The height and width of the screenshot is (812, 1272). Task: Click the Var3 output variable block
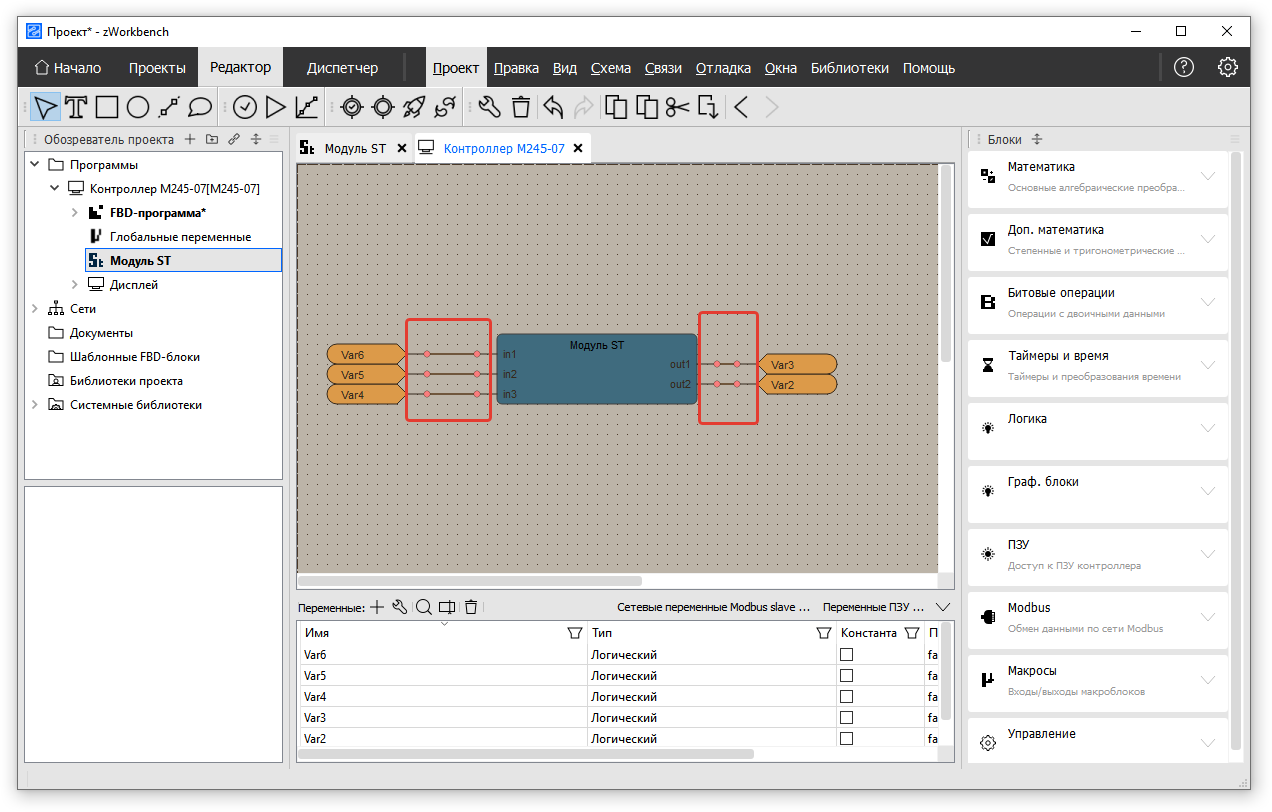point(796,365)
